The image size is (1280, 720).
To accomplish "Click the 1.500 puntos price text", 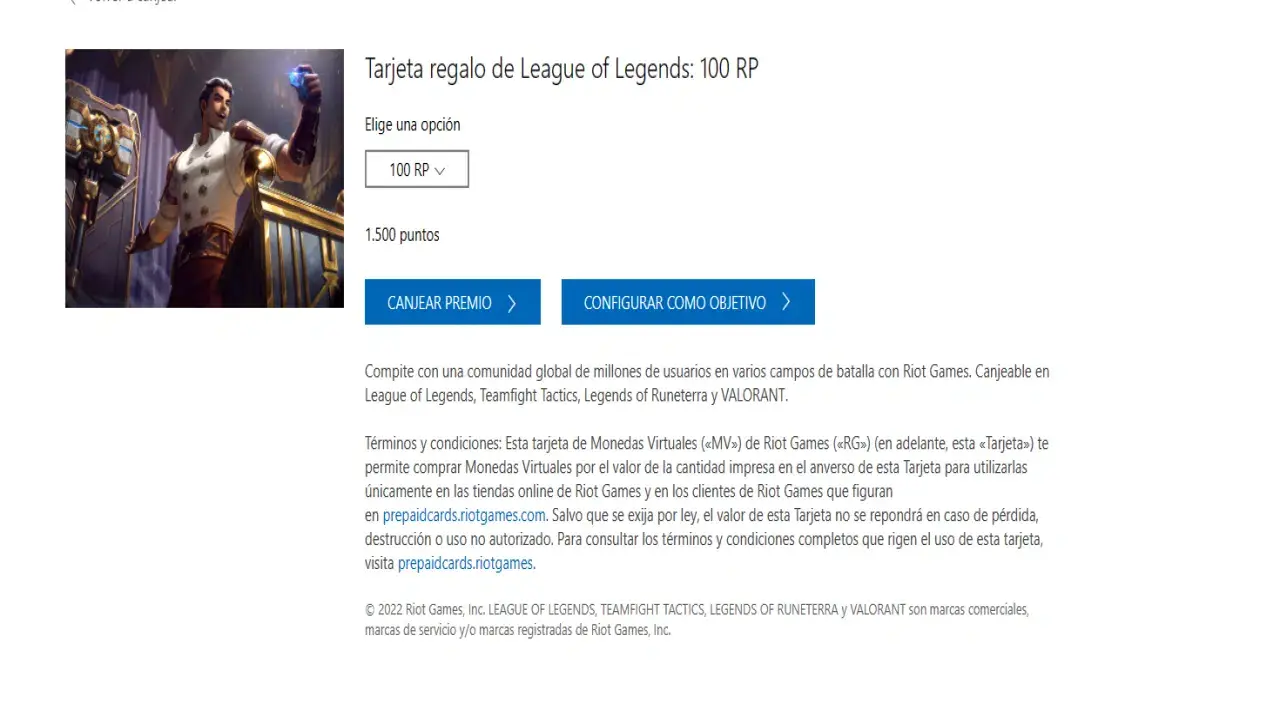I will coord(402,235).
